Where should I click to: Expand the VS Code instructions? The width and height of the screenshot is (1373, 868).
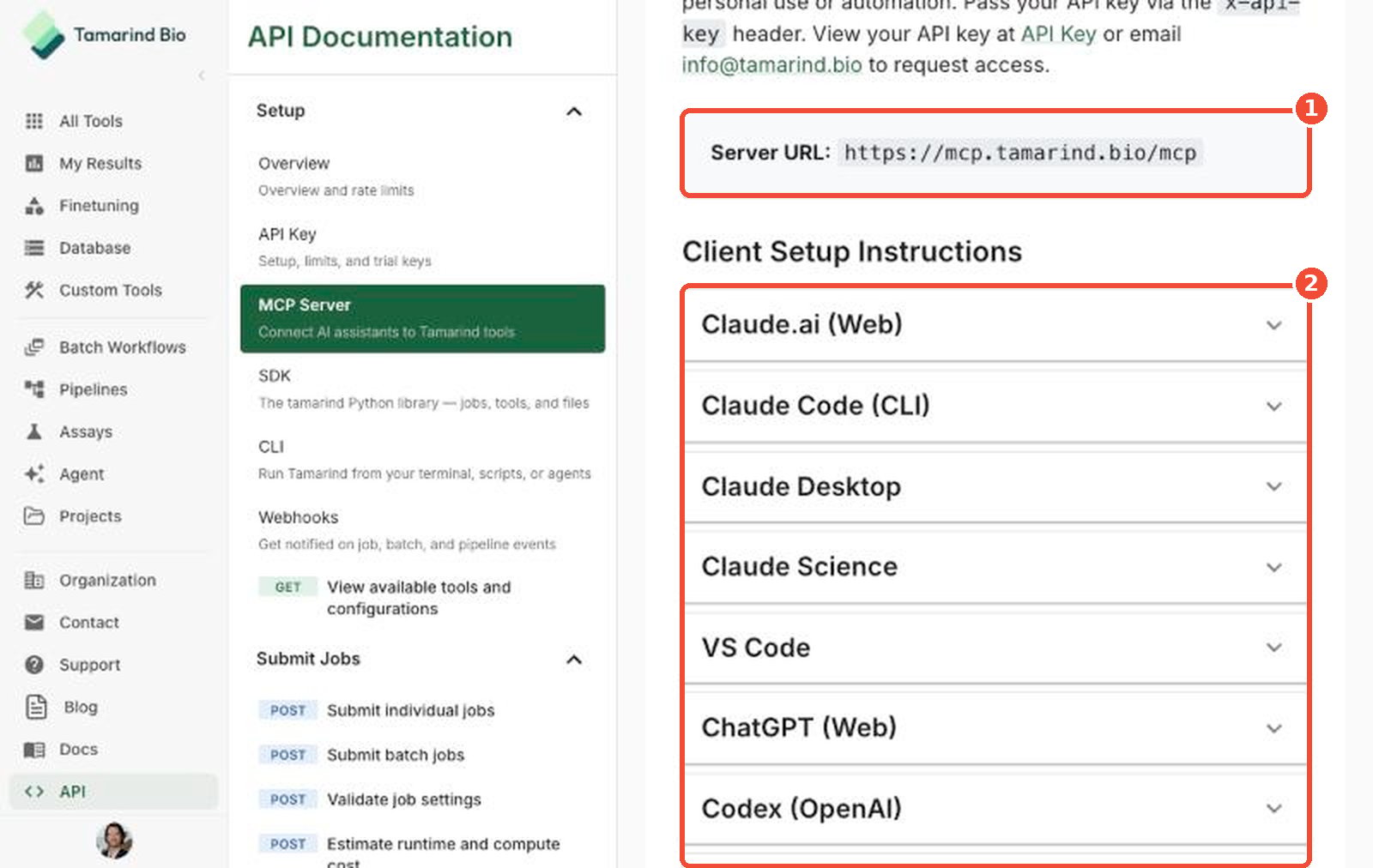[x=995, y=648]
